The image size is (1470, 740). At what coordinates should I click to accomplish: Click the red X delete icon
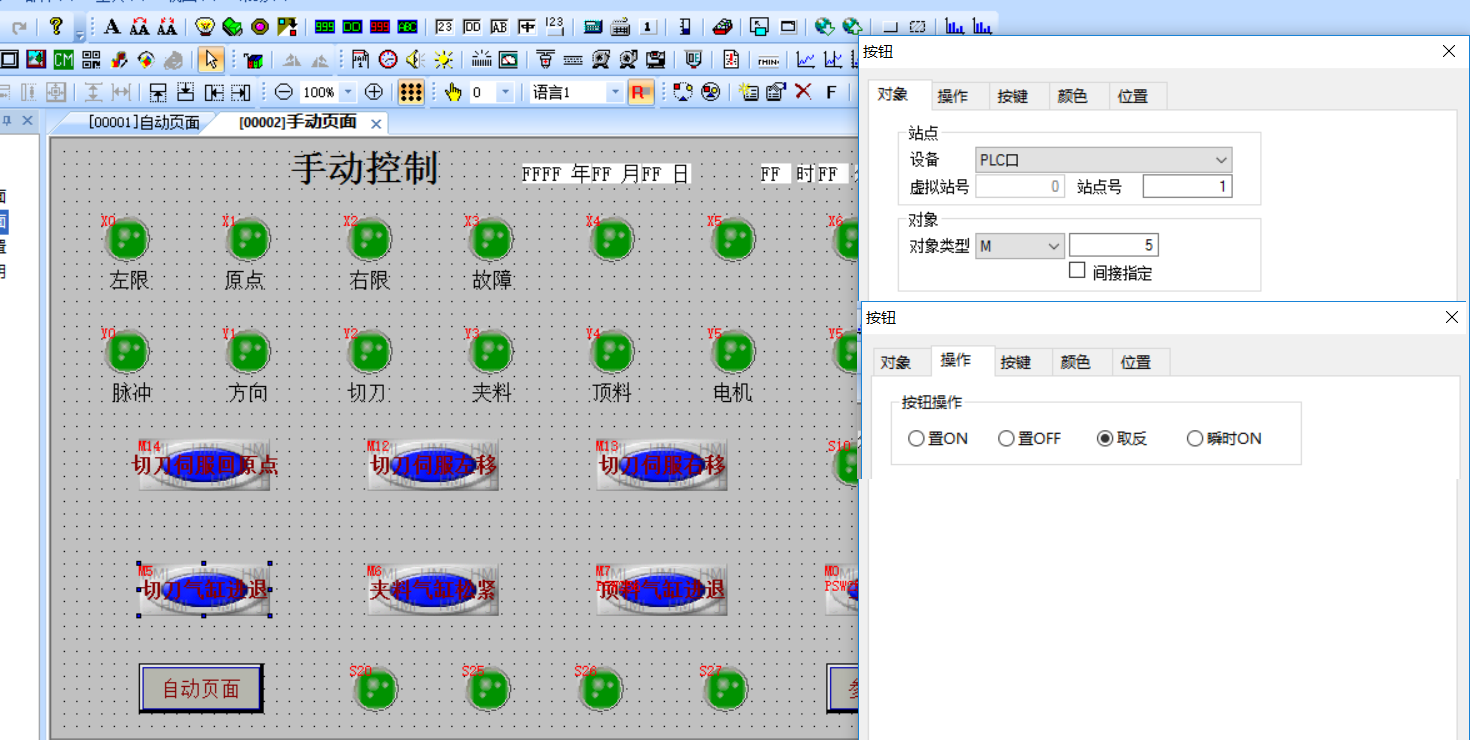tap(803, 92)
